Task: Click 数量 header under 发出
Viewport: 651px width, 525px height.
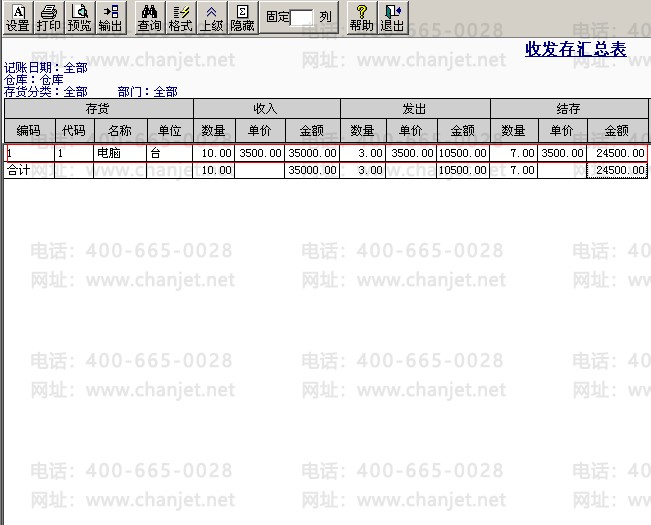Action: pyautogui.click(x=363, y=131)
